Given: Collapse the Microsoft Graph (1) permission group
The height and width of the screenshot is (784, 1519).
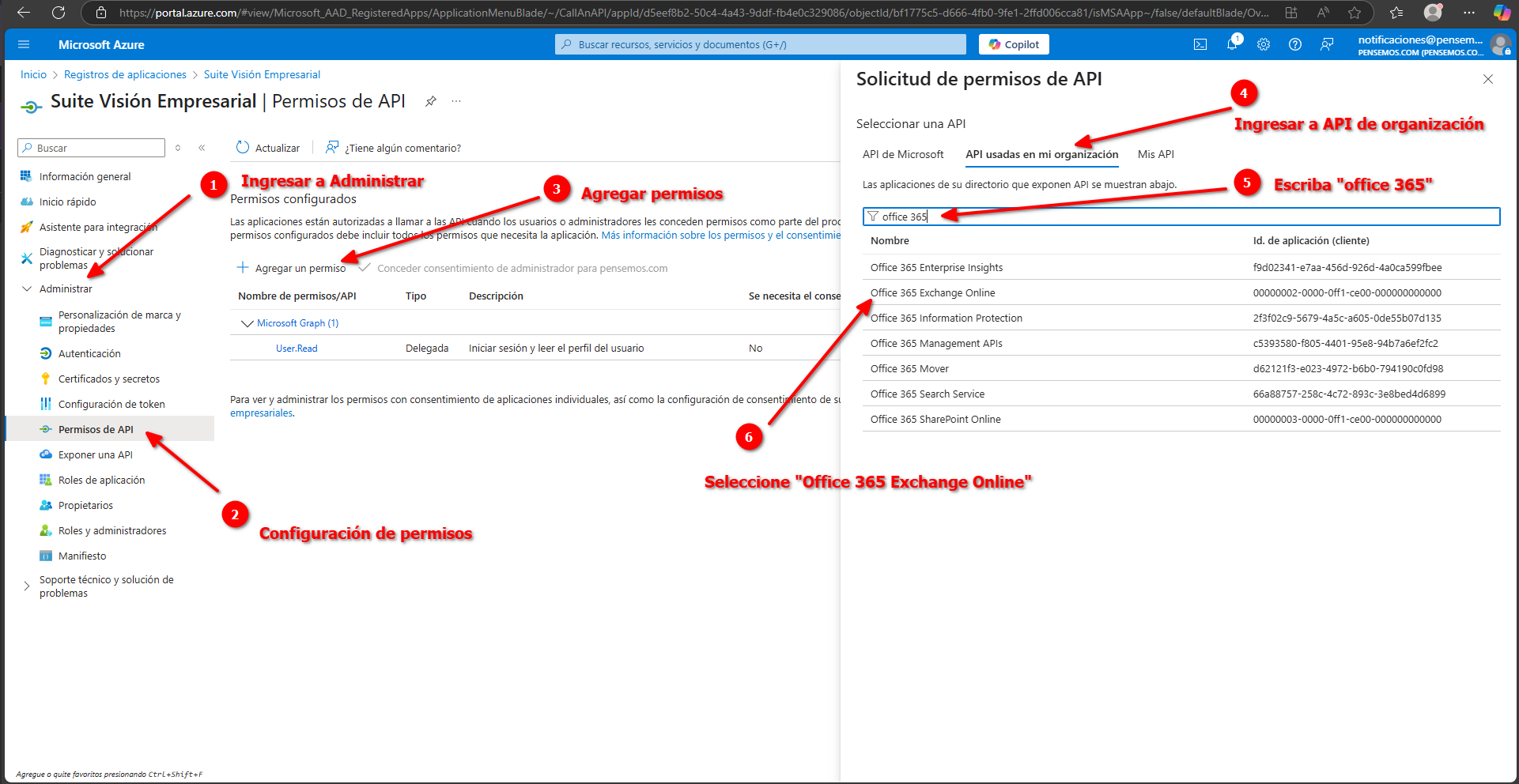Looking at the screenshot, I should 247,323.
